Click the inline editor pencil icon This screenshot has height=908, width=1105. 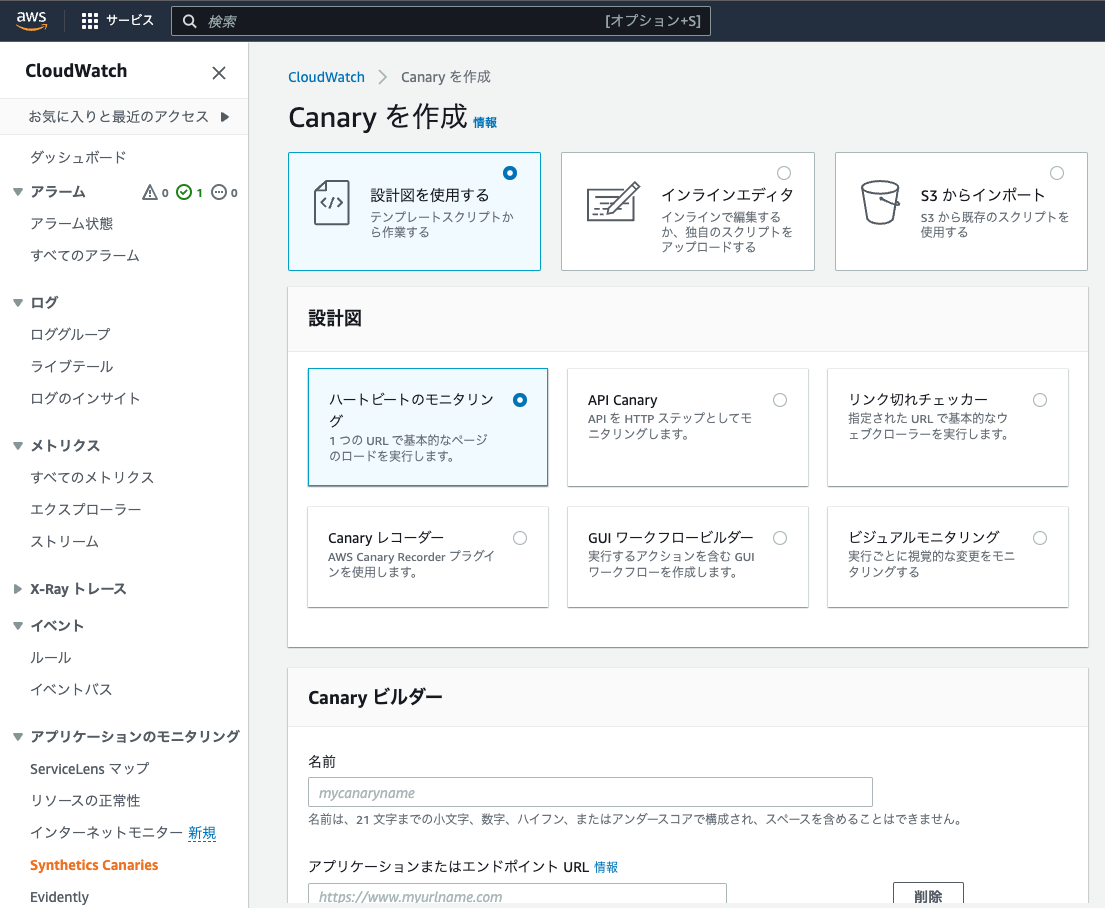(x=613, y=202)
